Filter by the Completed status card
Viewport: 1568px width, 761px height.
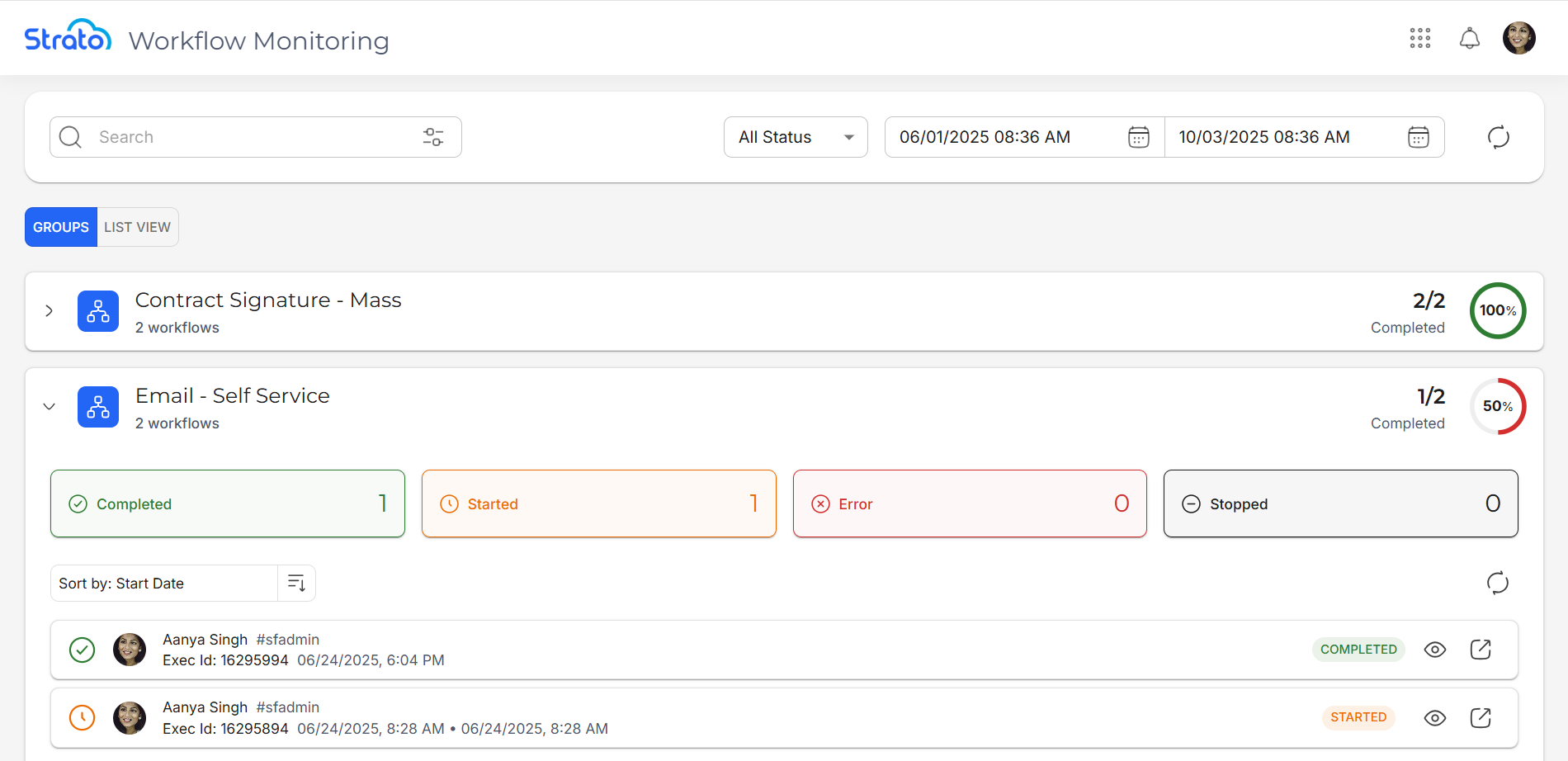click(x=227, y=503)
